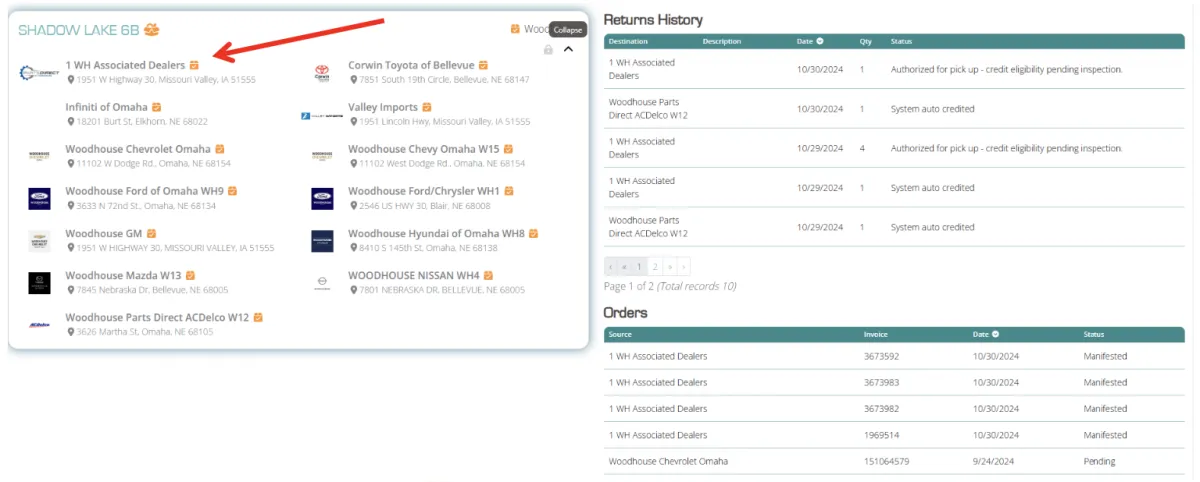1200x482 pixels.
Task: Click Qty column header in Returns History
Action: (866, 41)
